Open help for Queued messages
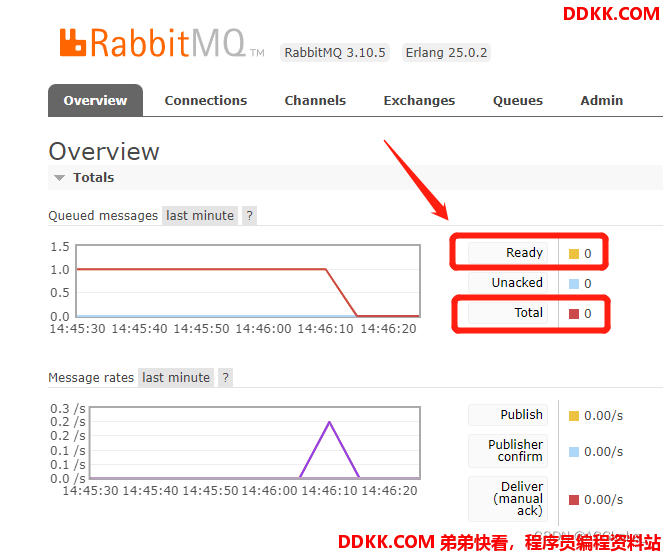 point(249,216)
